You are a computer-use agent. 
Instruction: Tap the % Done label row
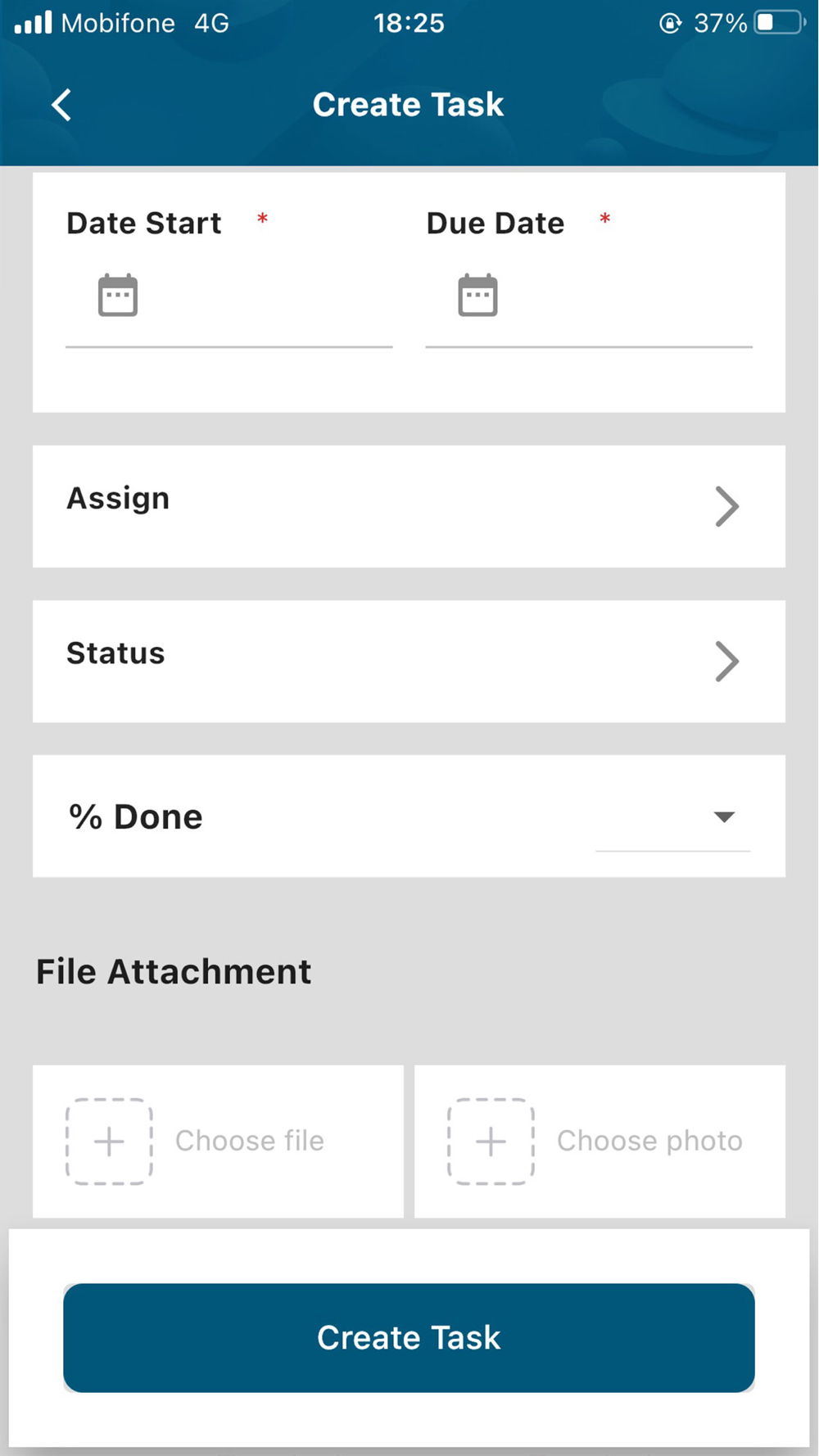(409, 816)
